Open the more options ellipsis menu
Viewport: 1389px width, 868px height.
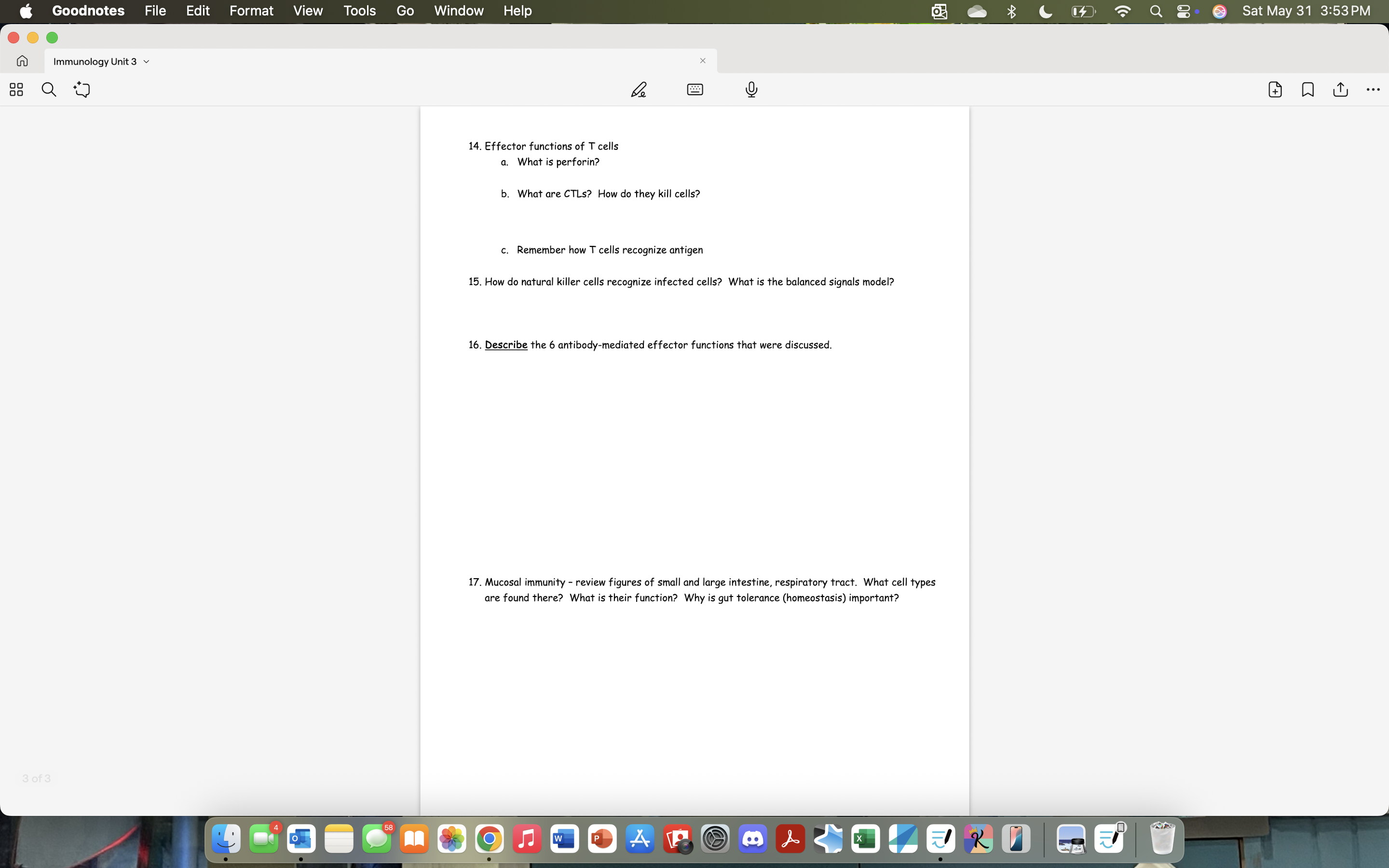[x=1373, y=90]
